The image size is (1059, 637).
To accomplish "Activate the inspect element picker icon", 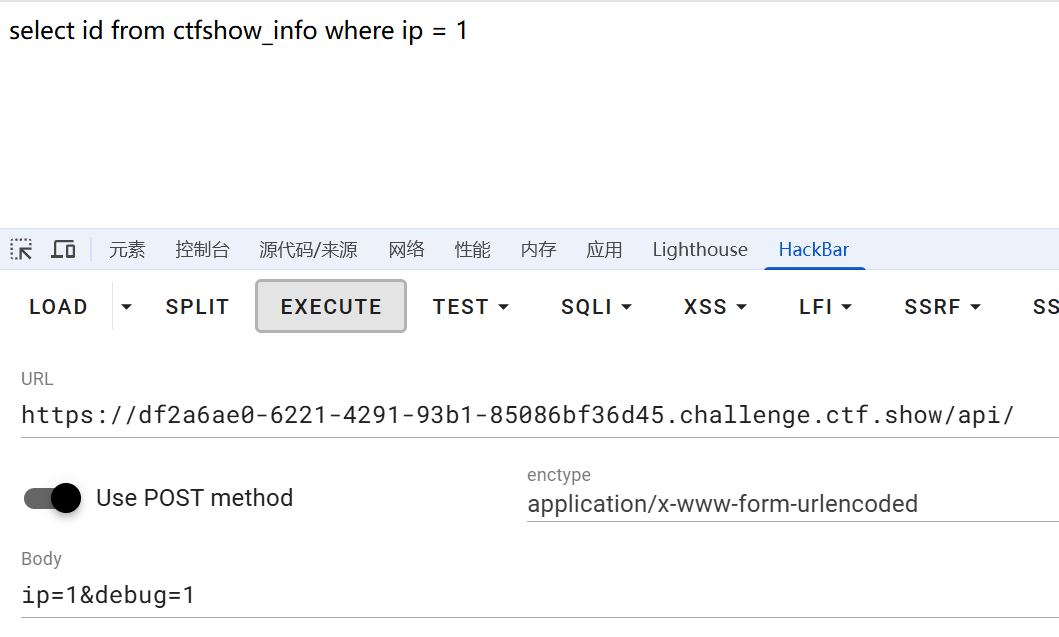I will (x=21, y=249).
